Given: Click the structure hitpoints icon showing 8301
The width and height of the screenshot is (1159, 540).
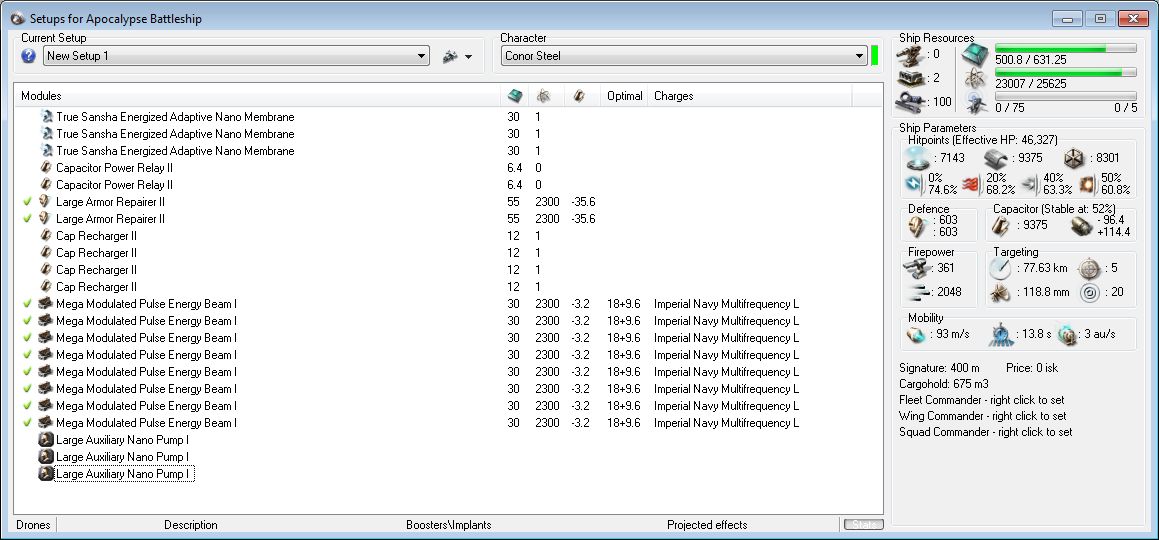Looking at the screenshot, I should pyautogui.click(x=1075, y=158).
